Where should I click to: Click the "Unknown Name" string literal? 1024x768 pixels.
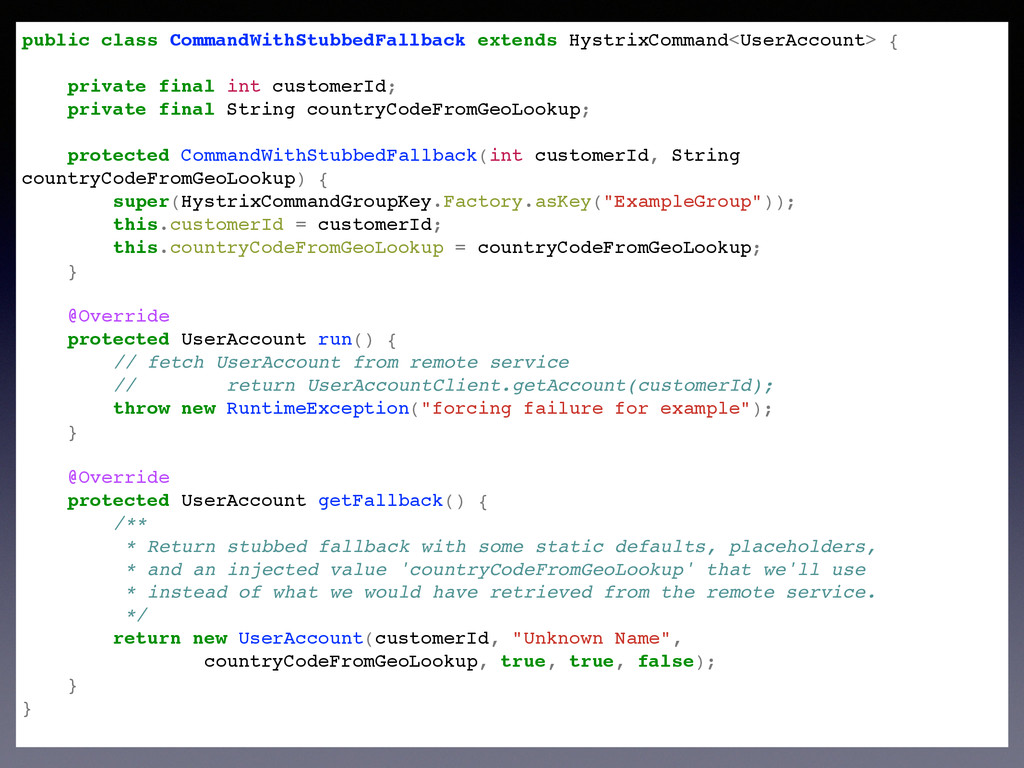click(x=591, y=638)
